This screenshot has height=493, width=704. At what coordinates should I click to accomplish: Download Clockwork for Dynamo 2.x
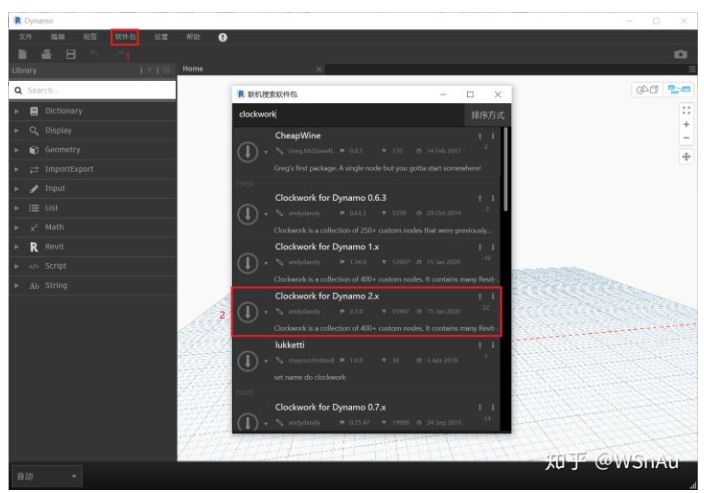[x=247, y=312]
